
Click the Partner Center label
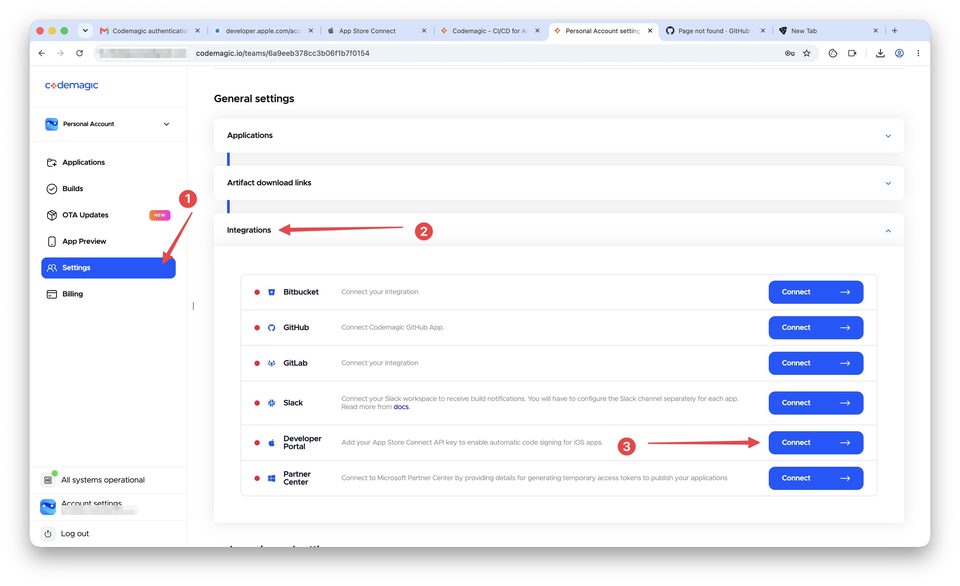(296, 478)
